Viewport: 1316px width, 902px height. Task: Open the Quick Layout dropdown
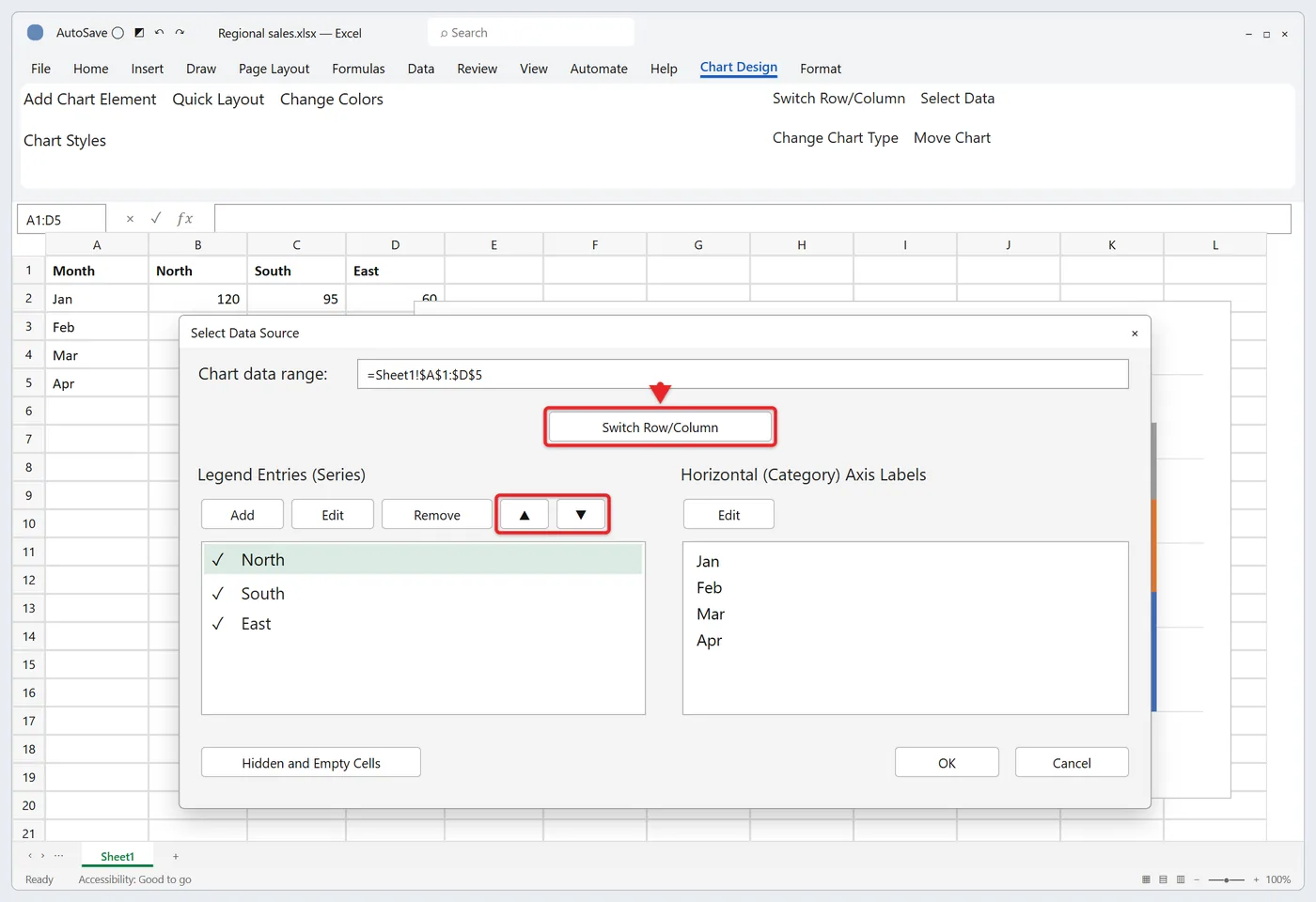218,100
